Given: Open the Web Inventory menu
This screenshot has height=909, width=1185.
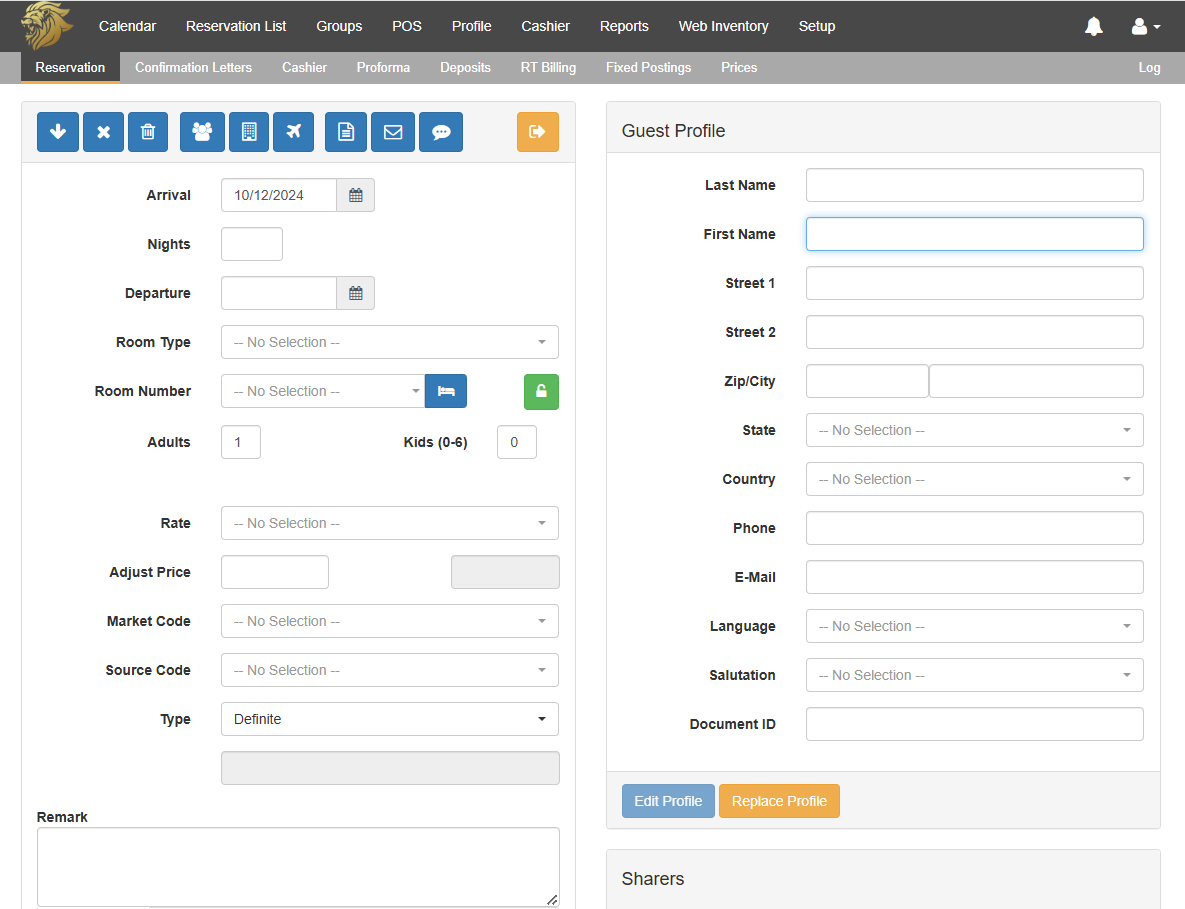Looking at the screenshot, I should [723, 26].
